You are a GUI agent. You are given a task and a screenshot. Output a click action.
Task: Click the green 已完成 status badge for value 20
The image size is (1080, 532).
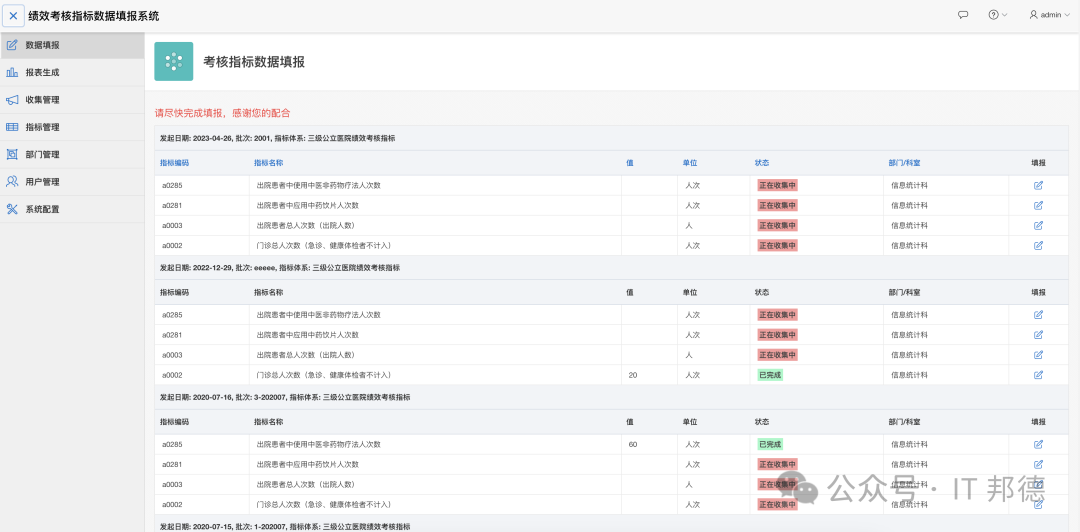click(x=770, y=375)
